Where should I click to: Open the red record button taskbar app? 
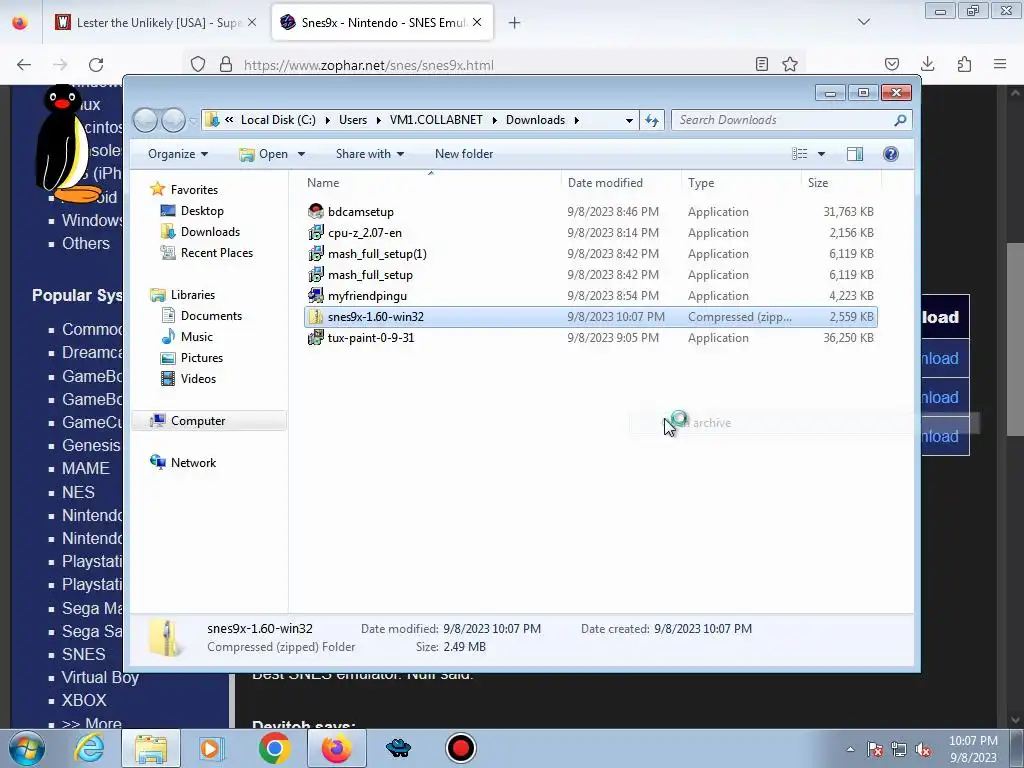click(x=460, y=748)
